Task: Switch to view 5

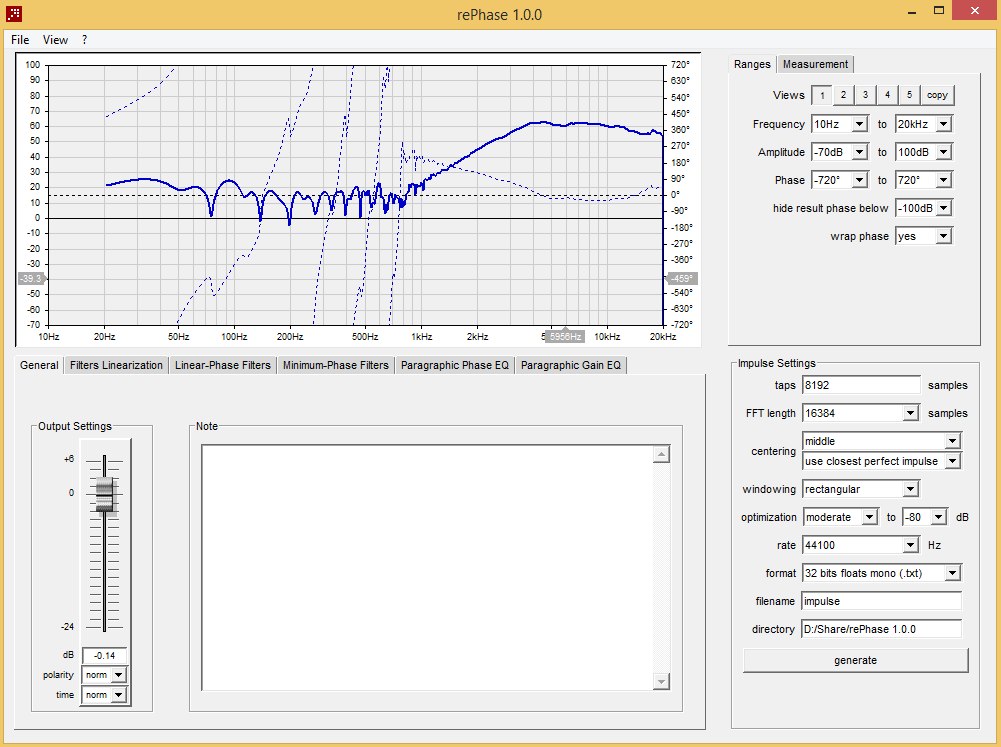Action: [908, 95]
